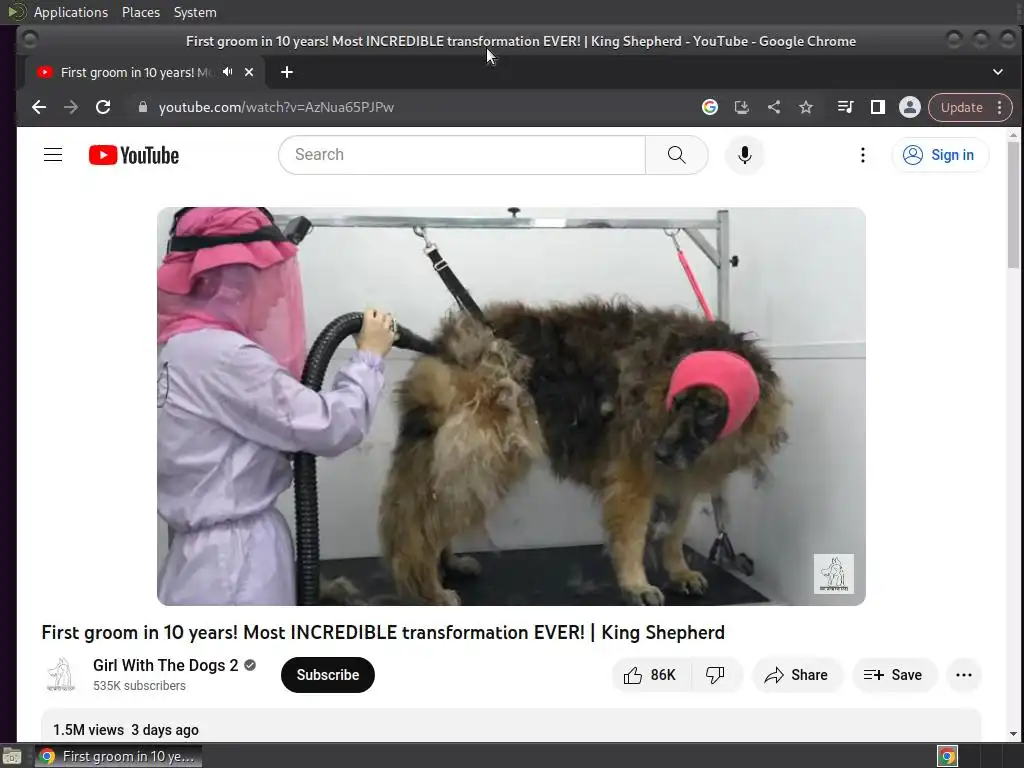Save the video to a playlist
Screen dimensions: 1024x768
(x=894, y=675)
